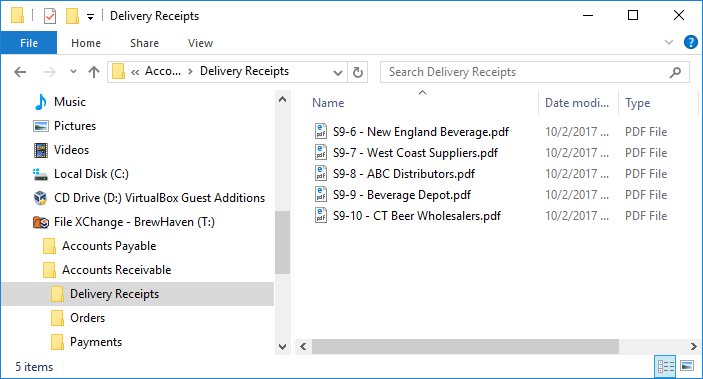Switch to Large icons view layout

[x=687, y=366]
